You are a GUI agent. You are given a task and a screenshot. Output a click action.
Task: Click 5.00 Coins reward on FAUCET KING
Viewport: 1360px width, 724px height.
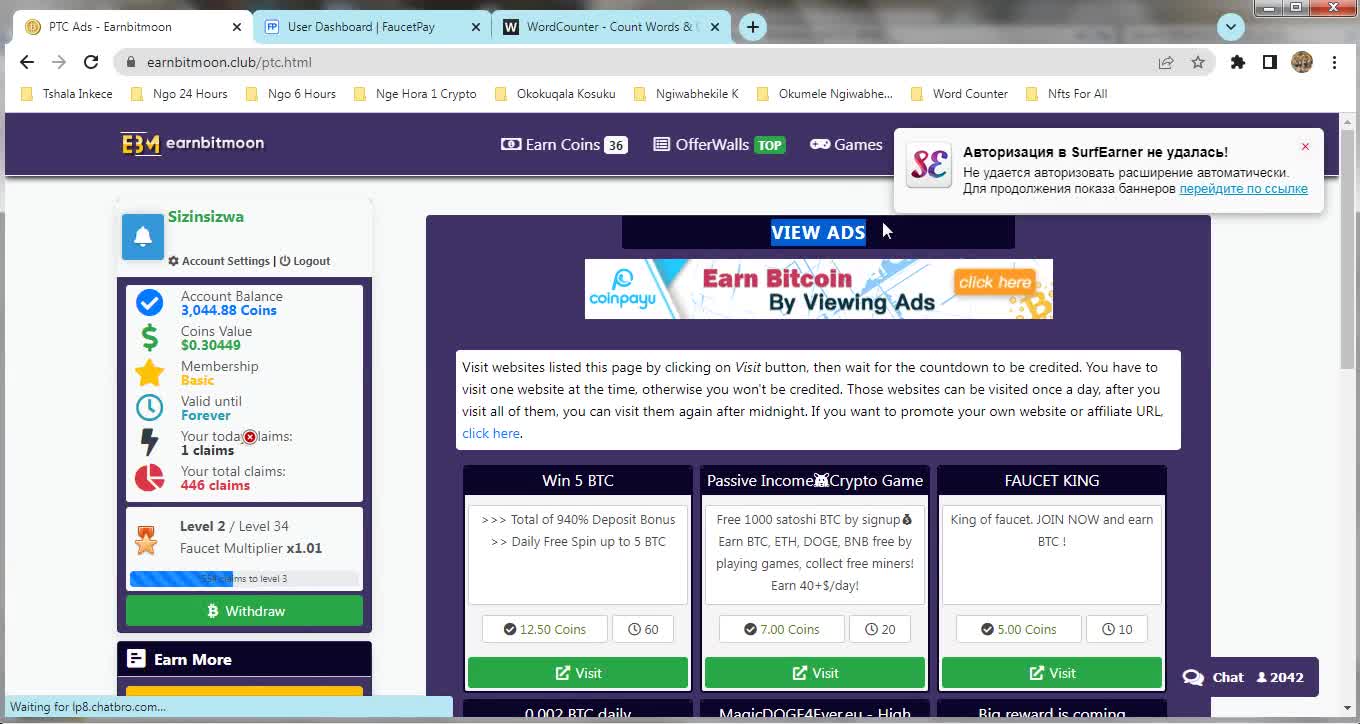[x=1019, y=629]
